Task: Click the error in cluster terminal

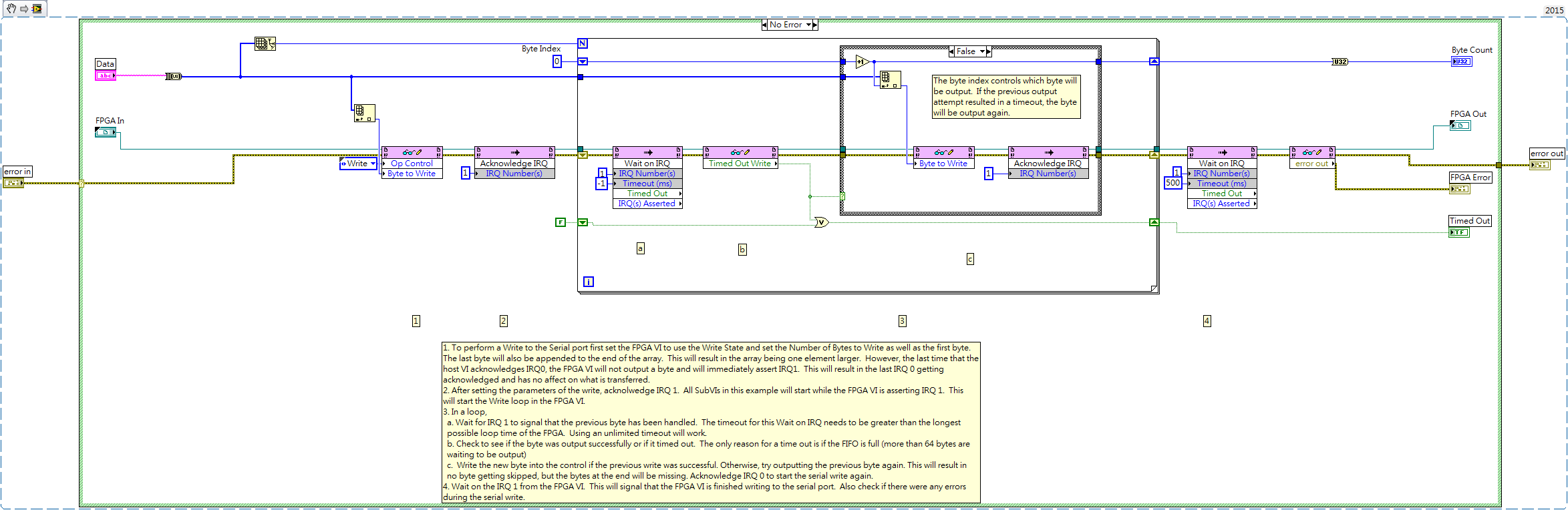Action: (13, 183)
